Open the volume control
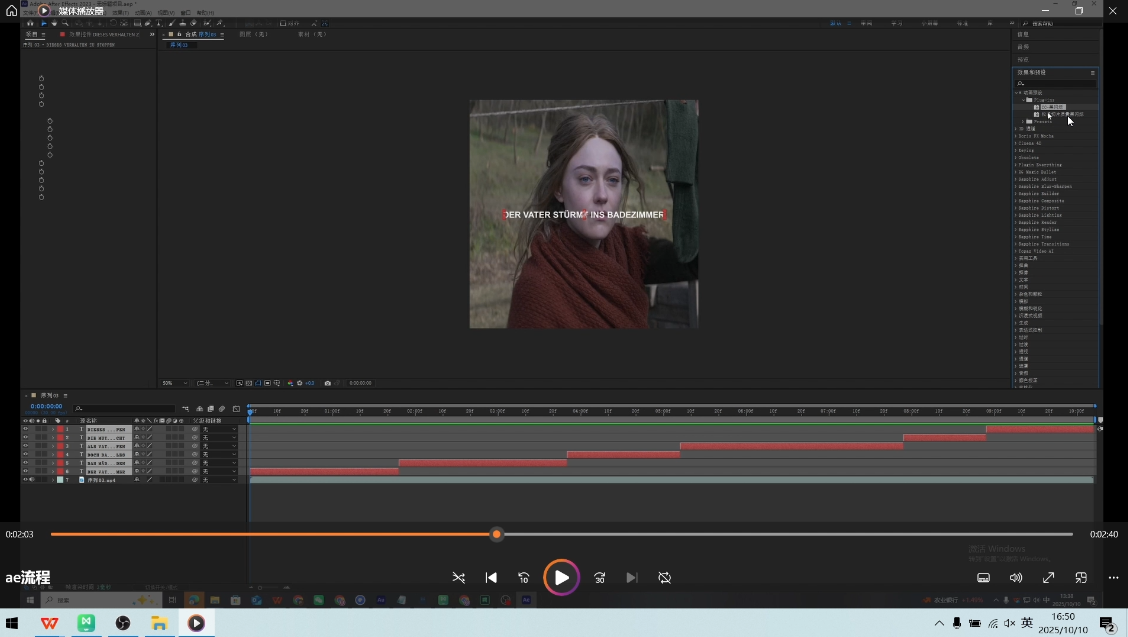1128x637 pixels. (x=1016, y=578)
